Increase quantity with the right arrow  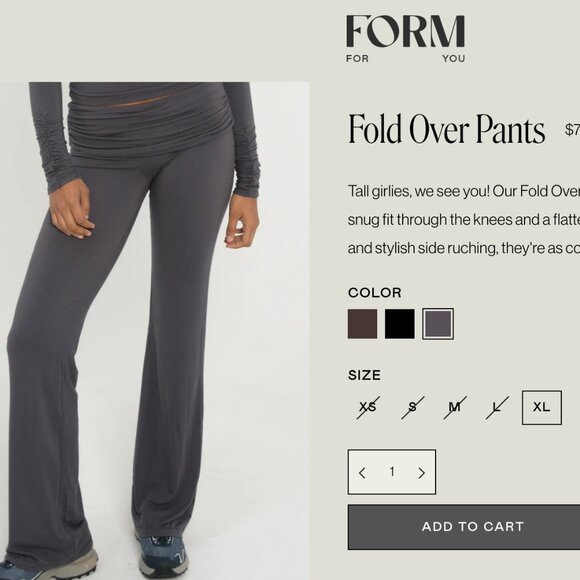(421, 472)
